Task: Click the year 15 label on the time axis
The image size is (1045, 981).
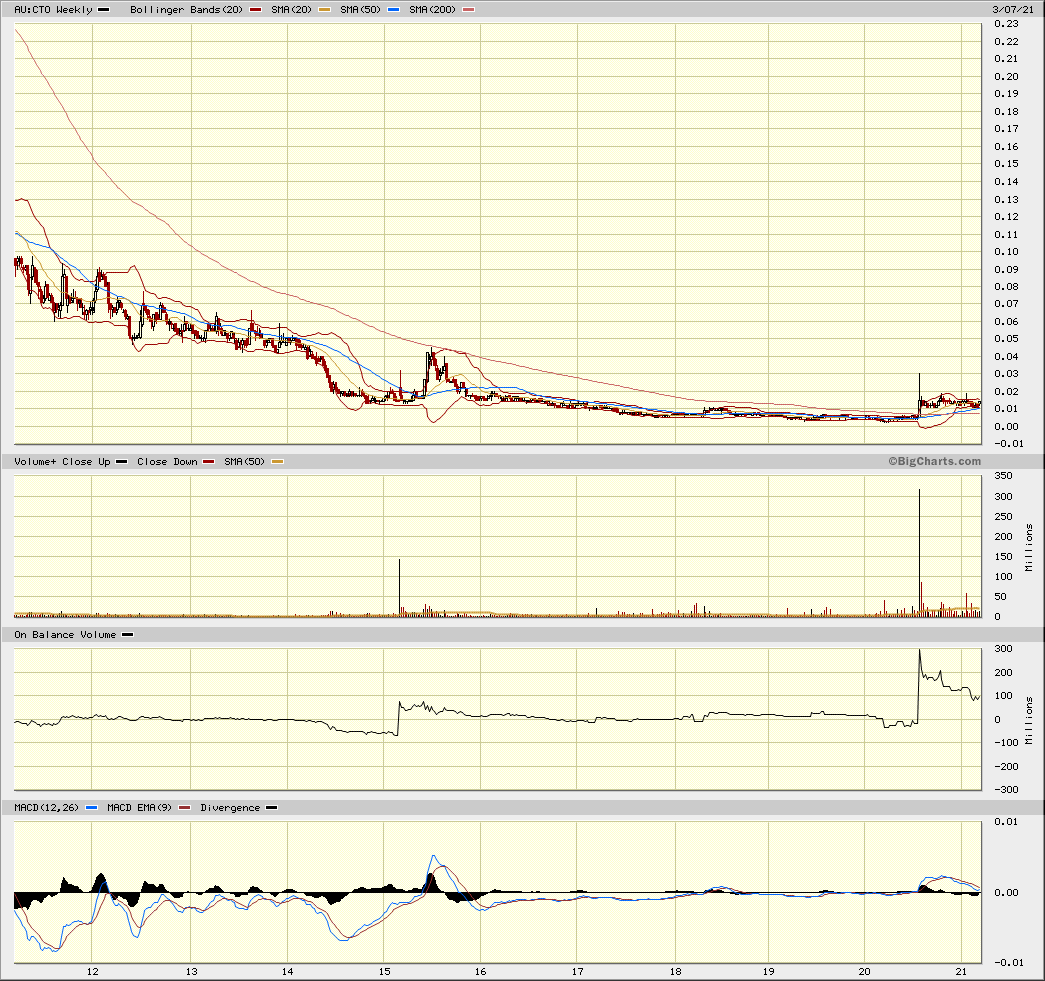Action: pos(385,972)
